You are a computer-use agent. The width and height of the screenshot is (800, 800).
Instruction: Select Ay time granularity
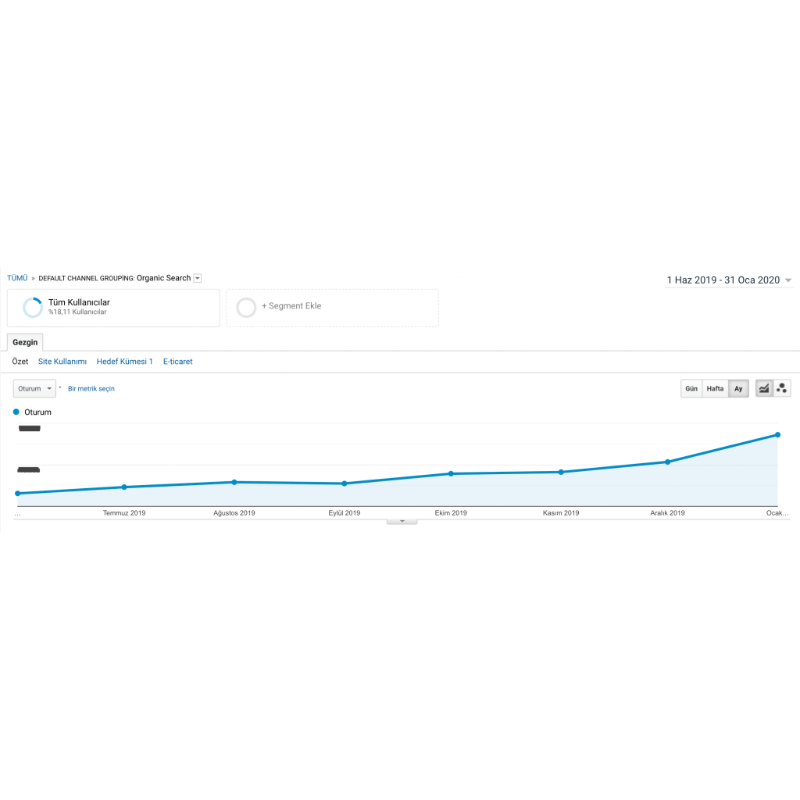[738, 389]
